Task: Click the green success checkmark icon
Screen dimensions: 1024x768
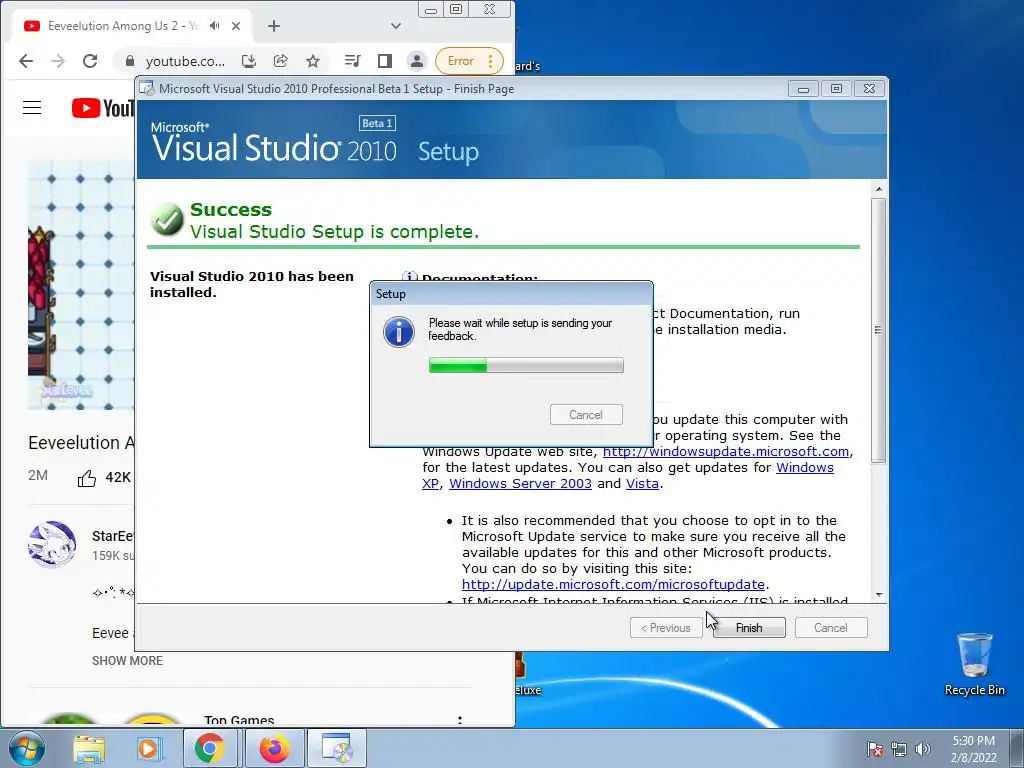Action: coord(167,219)
